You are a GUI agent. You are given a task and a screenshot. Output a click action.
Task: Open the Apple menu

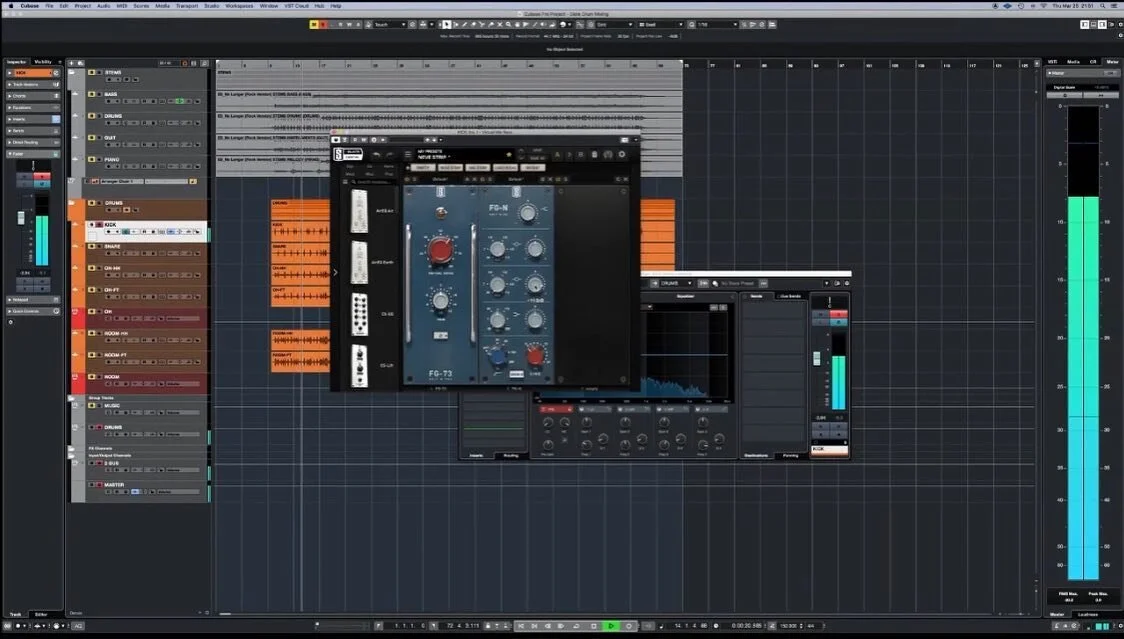point(10,6)
